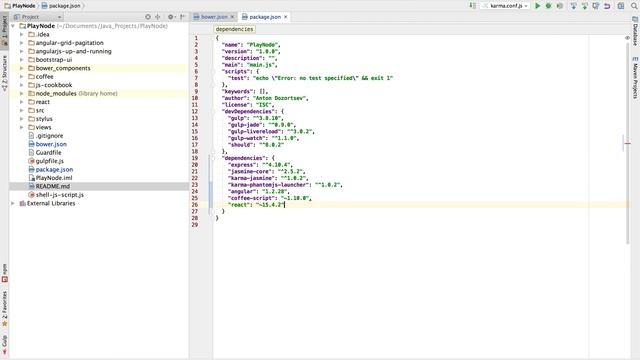Viewport: 640px width, 360px height.
Task: Expand the angularjs-up-and-running folder
Action: pyautogui.click(x=22, y=51)
